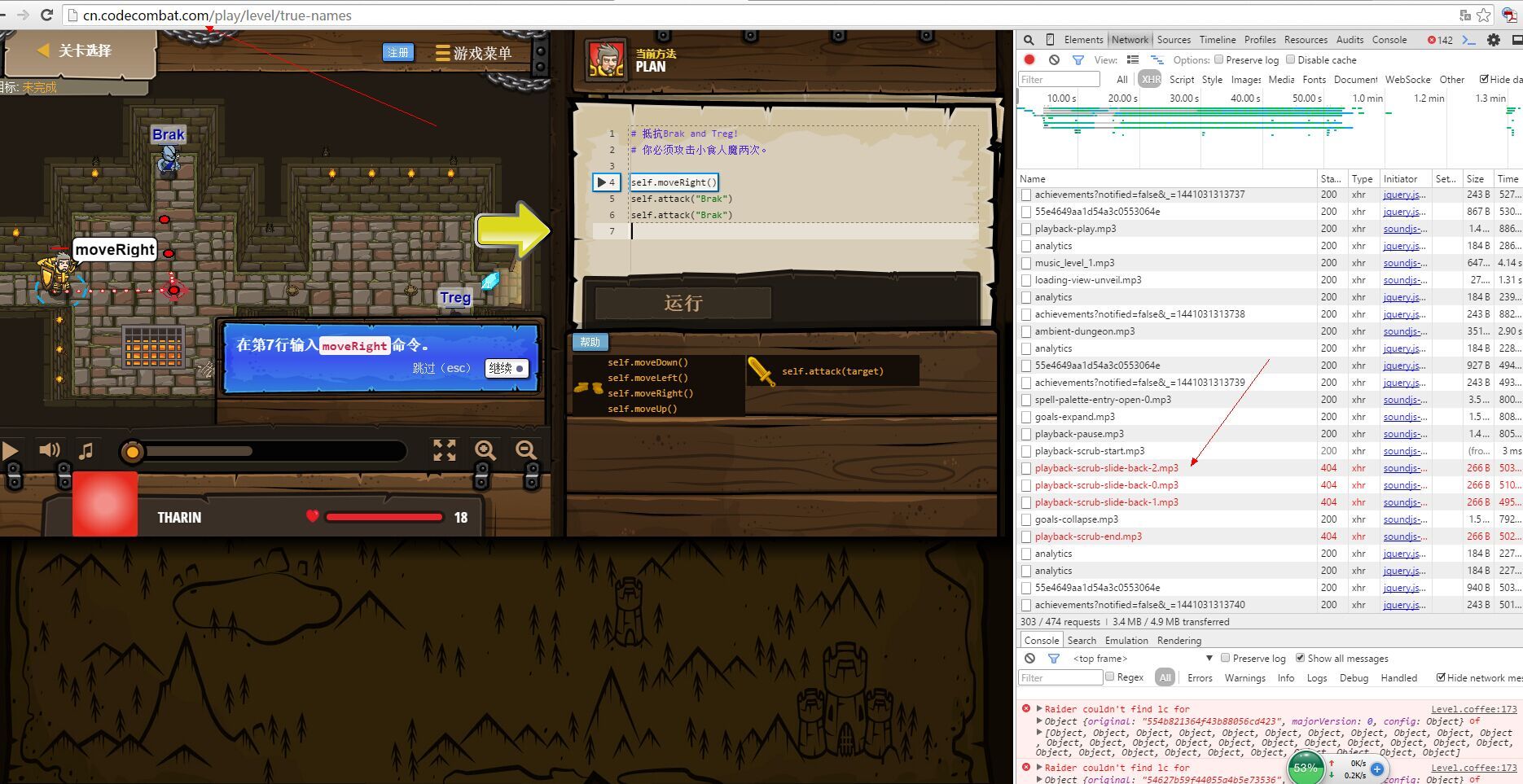Image resolution: width=1523 pixels, height=784 pixels.
Task: Clear the console messages
Action: pos(1029,658)
